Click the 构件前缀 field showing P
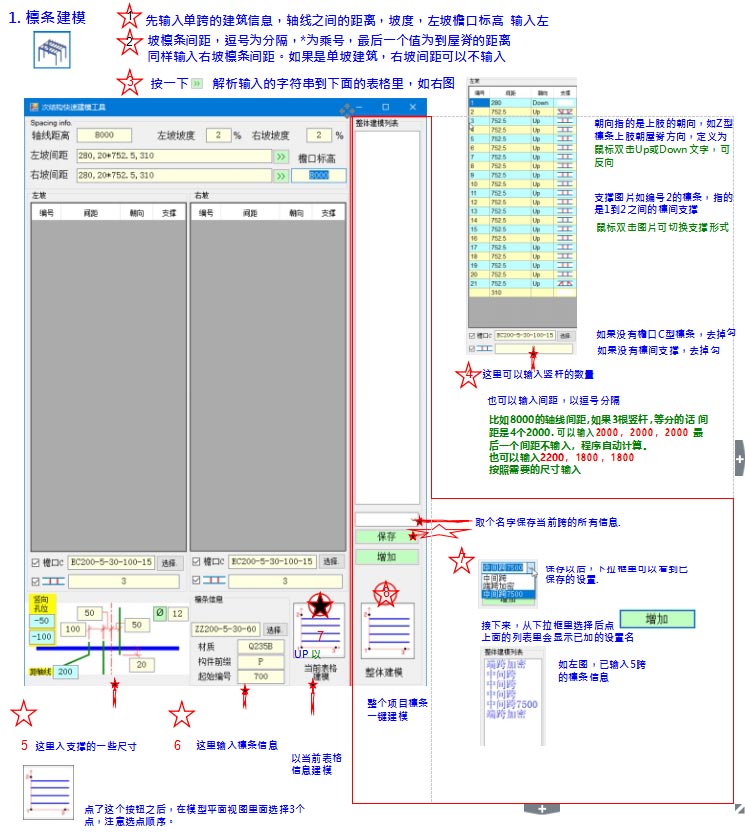745x839 pixels. click(x=261, y=662)
